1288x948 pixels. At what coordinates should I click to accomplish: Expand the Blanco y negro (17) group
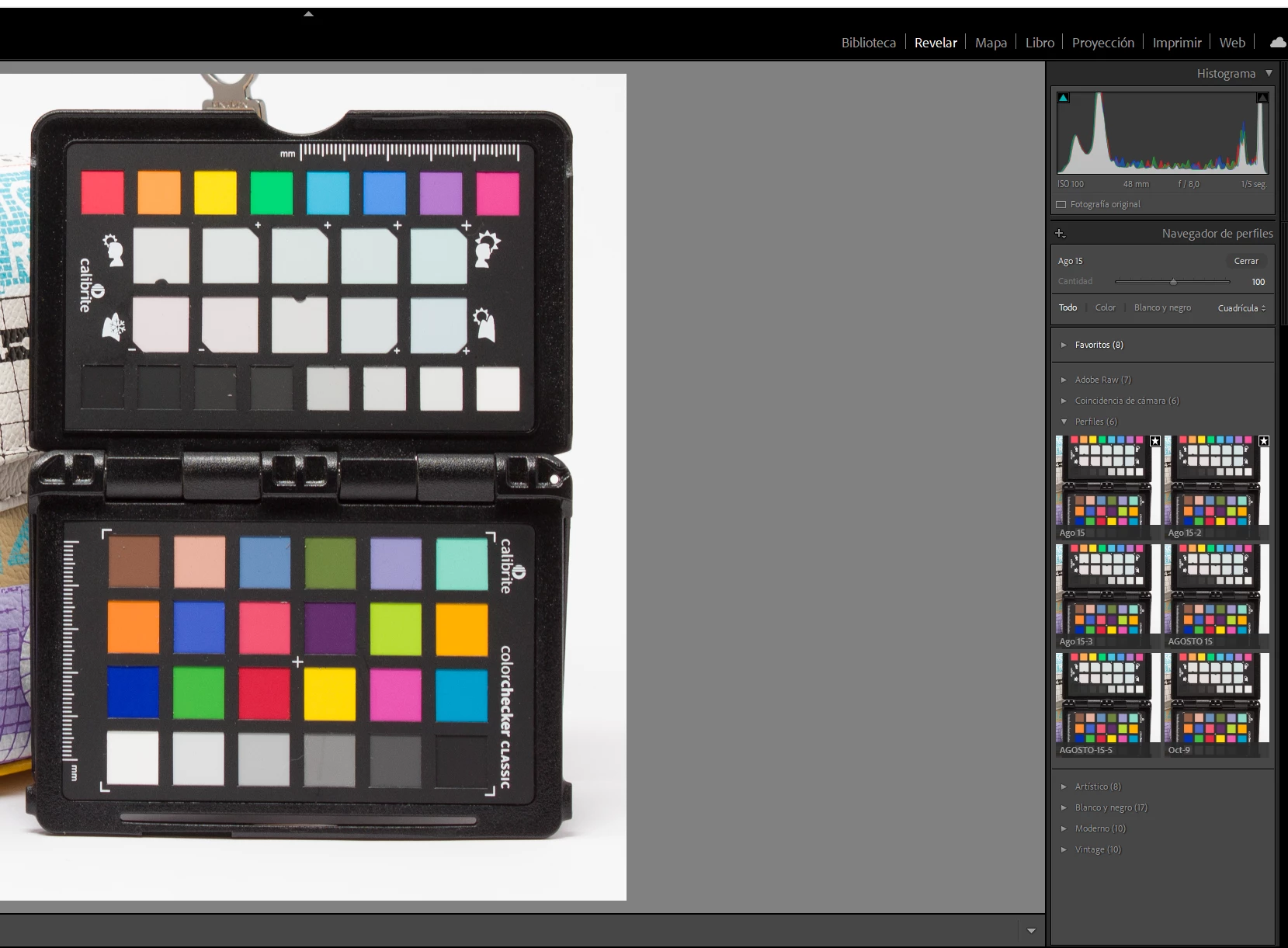1064,807
